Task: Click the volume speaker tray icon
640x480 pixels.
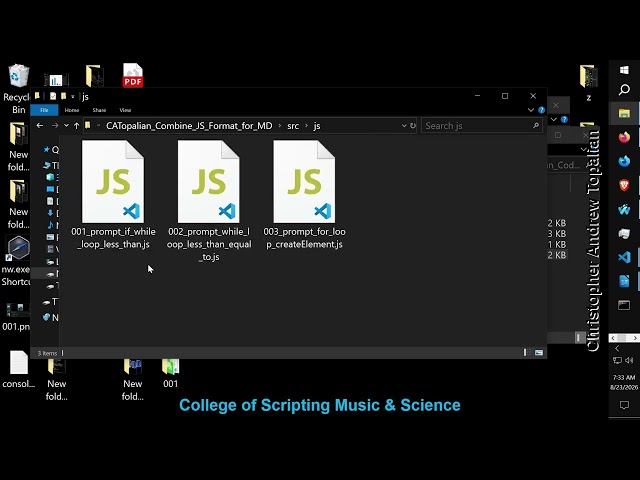Action: tap(629, 360)
